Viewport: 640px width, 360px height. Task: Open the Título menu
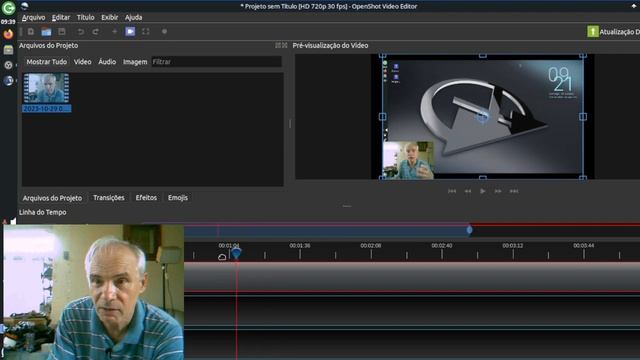coord(85,17)
